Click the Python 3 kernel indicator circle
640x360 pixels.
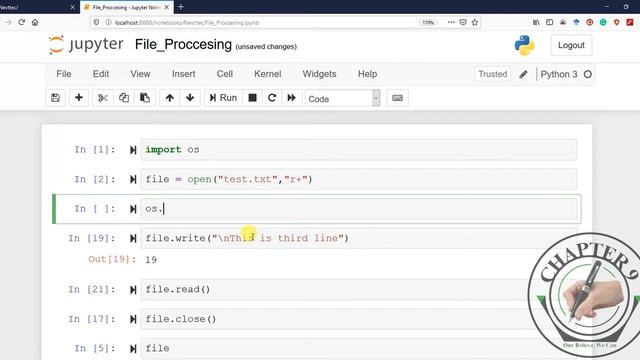pyautogui.click(x=588, y=74)
